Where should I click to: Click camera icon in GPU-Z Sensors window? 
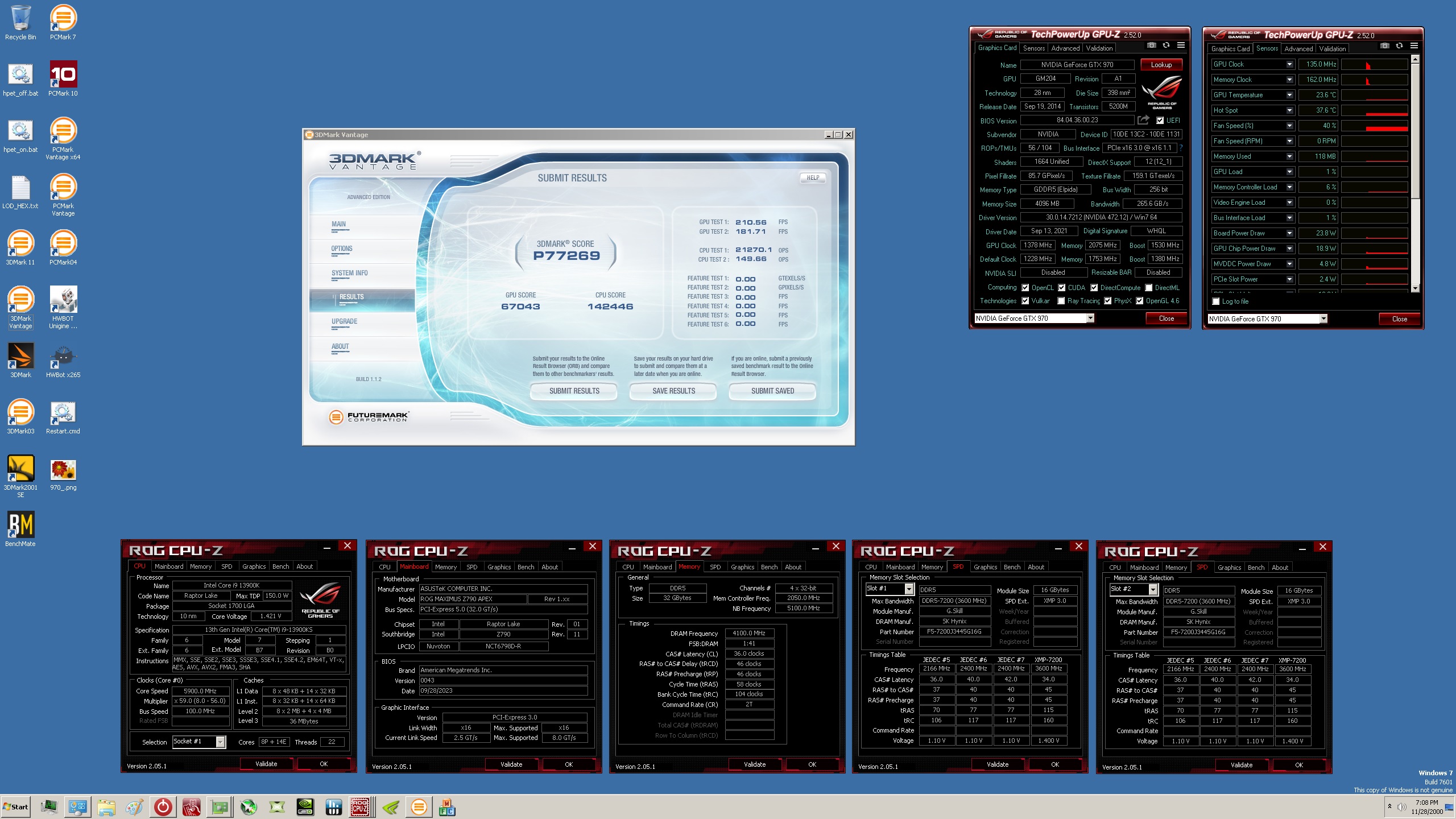coord(1385,45)
